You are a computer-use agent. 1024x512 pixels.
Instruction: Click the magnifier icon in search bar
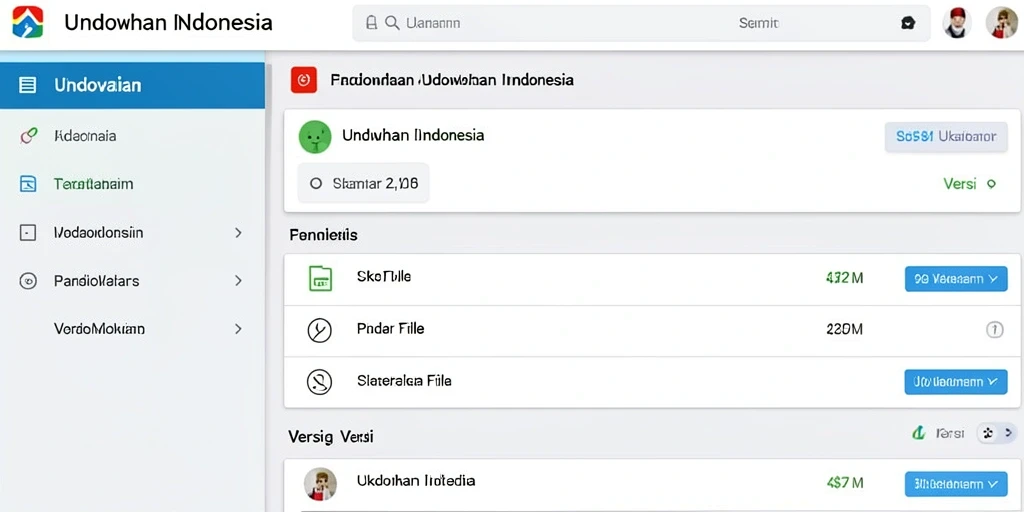(392, 23)
